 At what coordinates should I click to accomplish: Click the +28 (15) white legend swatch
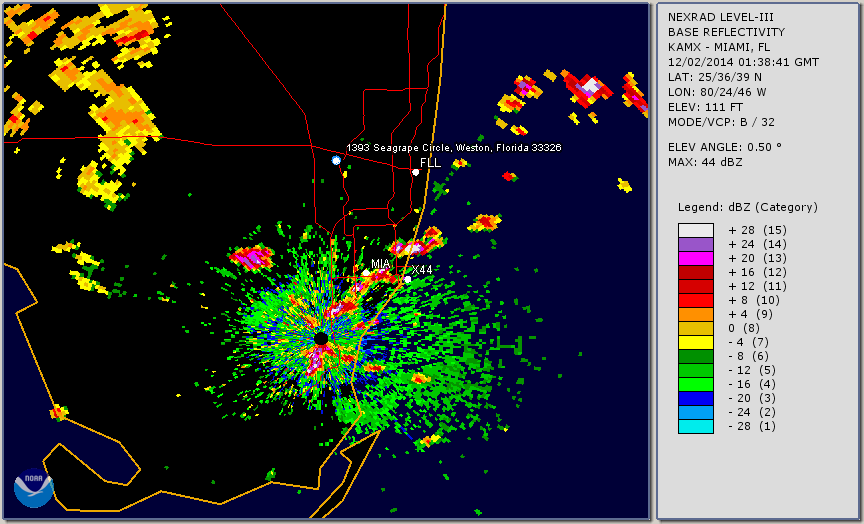[x=696, y=230]
